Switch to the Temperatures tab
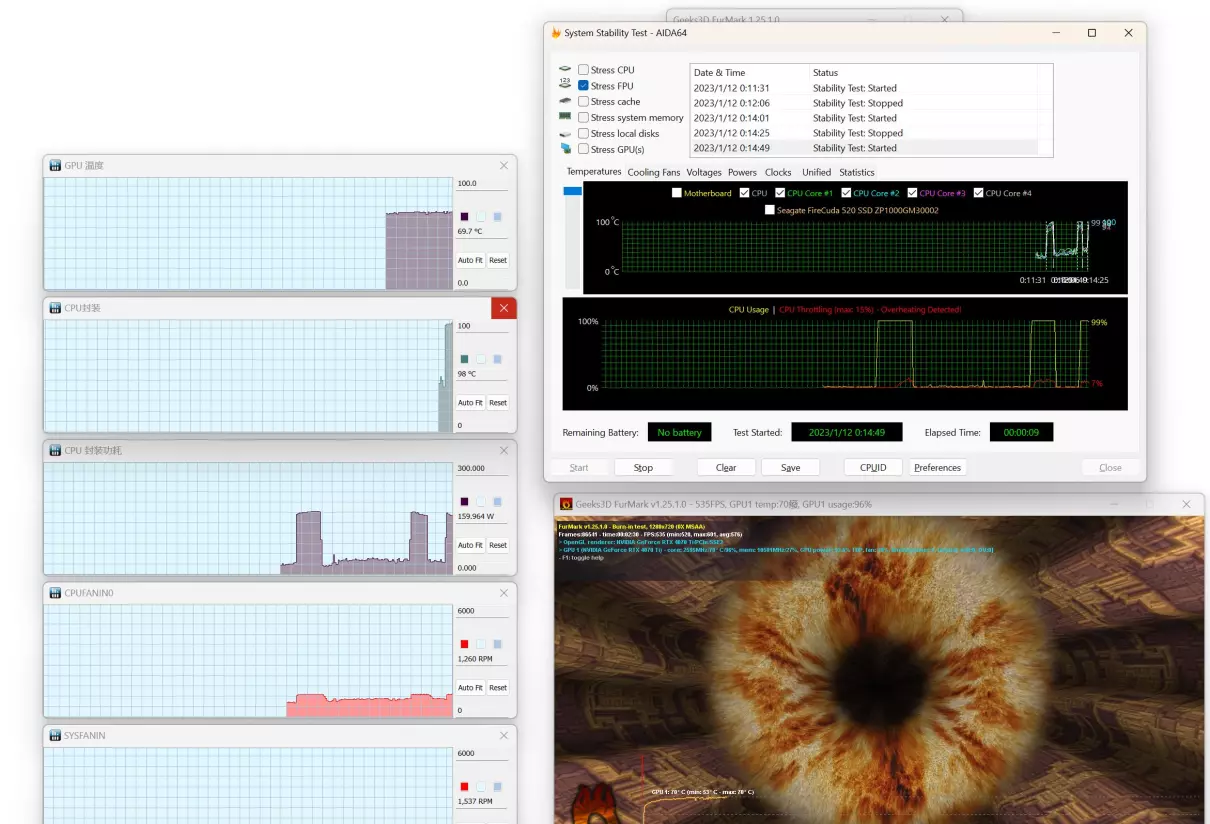This screenshot has width=1210, height=824. [x=594, y=172]
